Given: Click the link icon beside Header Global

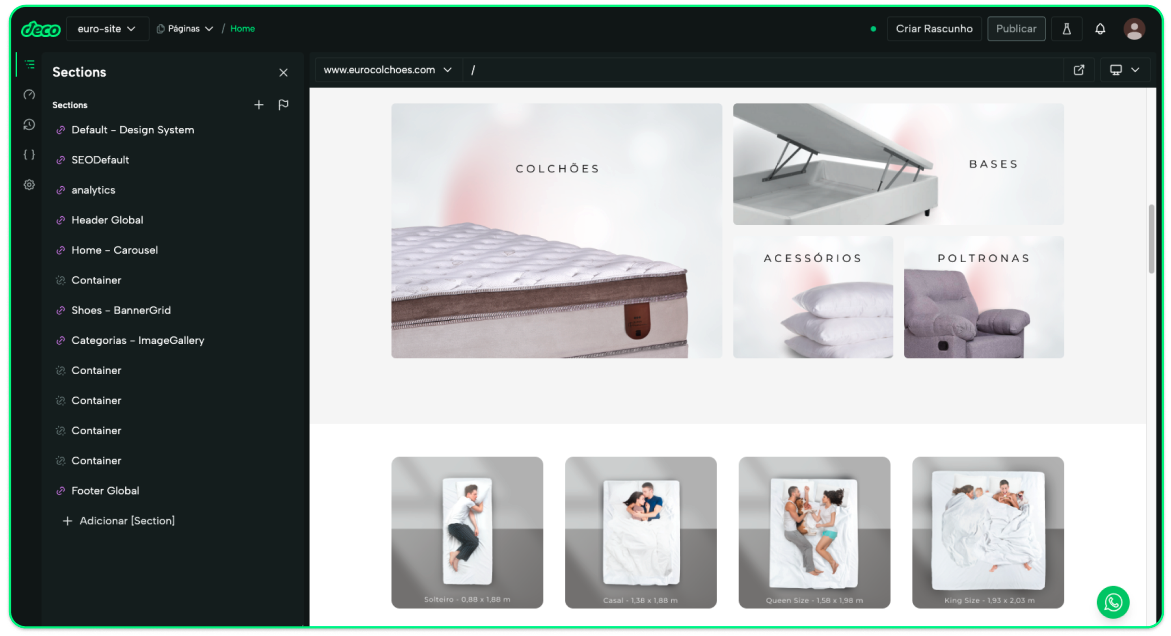Looking at the screenshot, I should (60, 220).
